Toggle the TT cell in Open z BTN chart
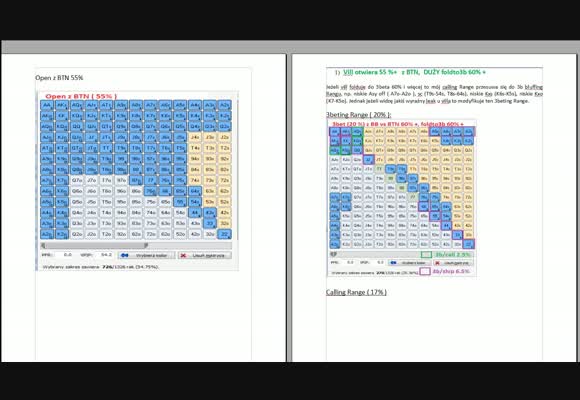Image resolution: width=580 pixels, height=400 pixels. (106, 148)
